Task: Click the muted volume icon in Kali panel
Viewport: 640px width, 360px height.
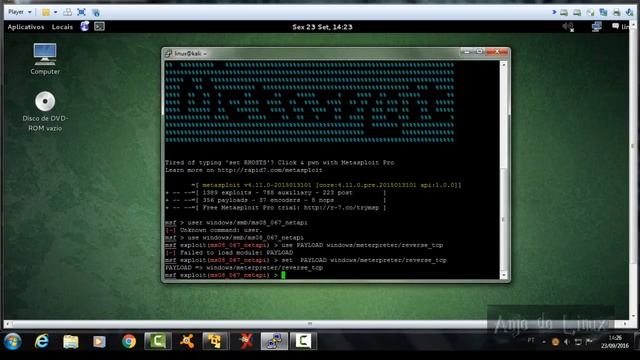Action: coord(568,27)
